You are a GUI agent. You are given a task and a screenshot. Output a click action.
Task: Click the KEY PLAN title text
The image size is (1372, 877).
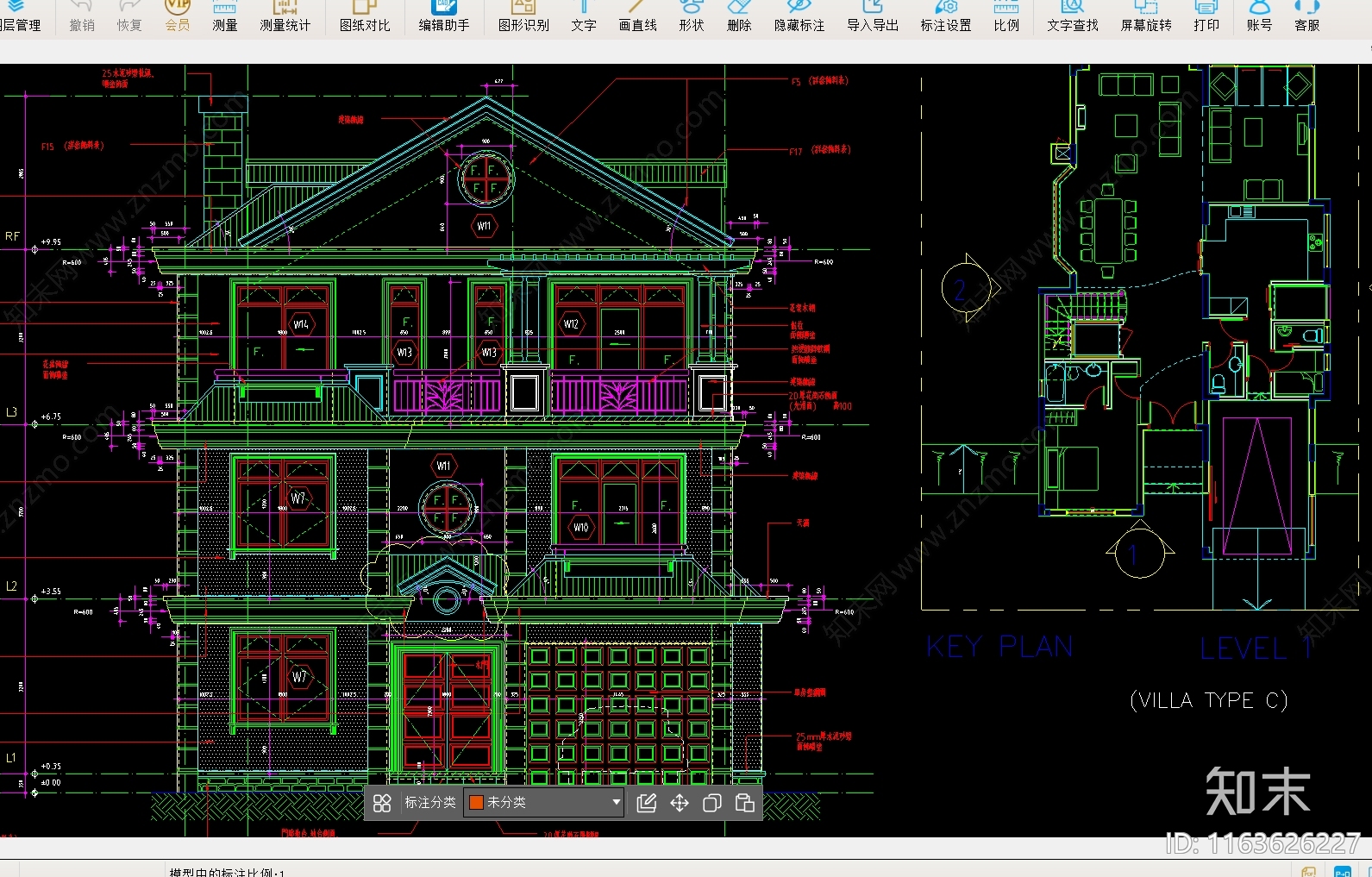[999, 647]
